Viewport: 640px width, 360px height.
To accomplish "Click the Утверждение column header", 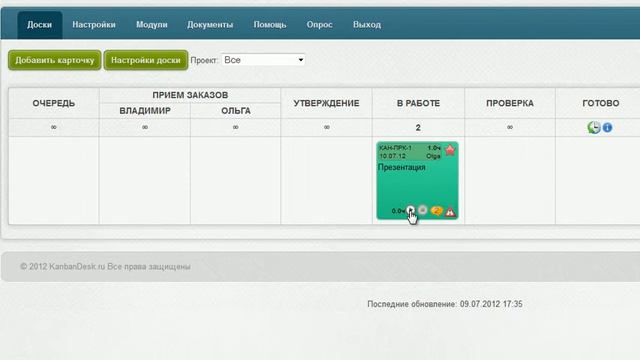I will point(327,103).
